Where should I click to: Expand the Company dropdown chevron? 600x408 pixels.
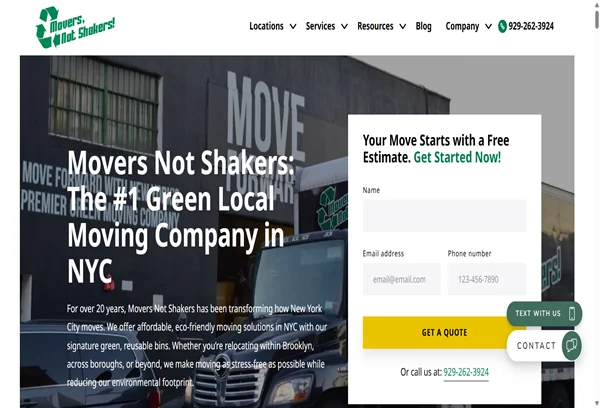(488, 26)
